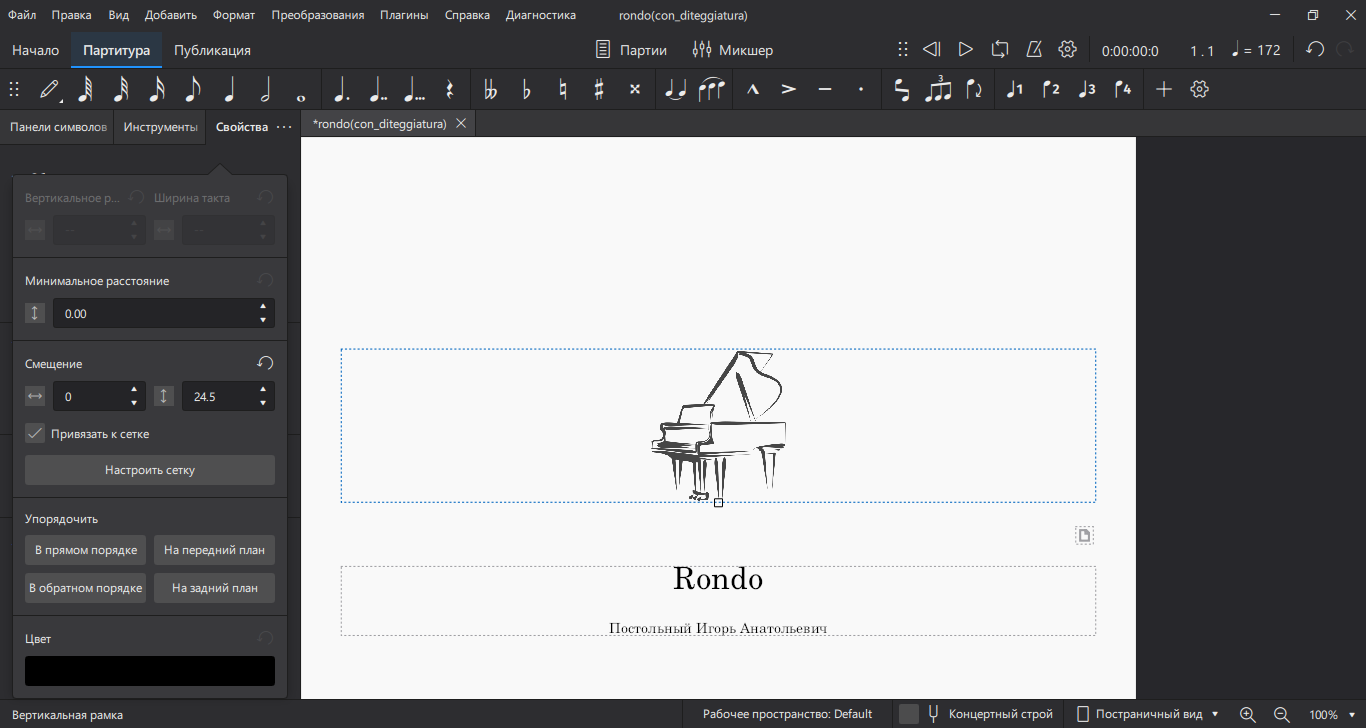Toggle note input pencil tool
The image size is (1366, 728).
point(48,89)
